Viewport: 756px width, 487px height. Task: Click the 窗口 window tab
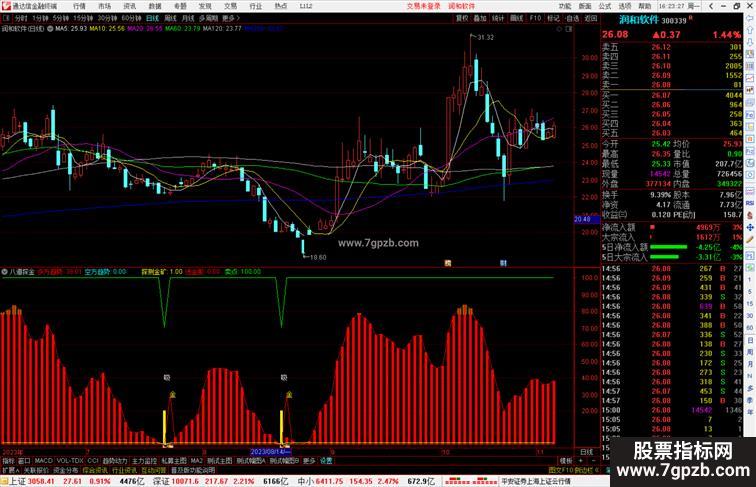pyautogui.click(x=24, y=461)
